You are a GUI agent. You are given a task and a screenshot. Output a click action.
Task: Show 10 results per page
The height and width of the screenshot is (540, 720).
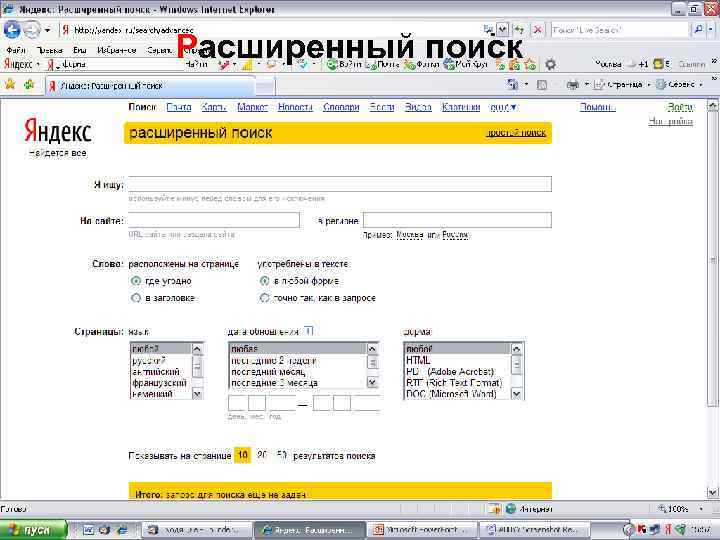[x=242, y=456]
